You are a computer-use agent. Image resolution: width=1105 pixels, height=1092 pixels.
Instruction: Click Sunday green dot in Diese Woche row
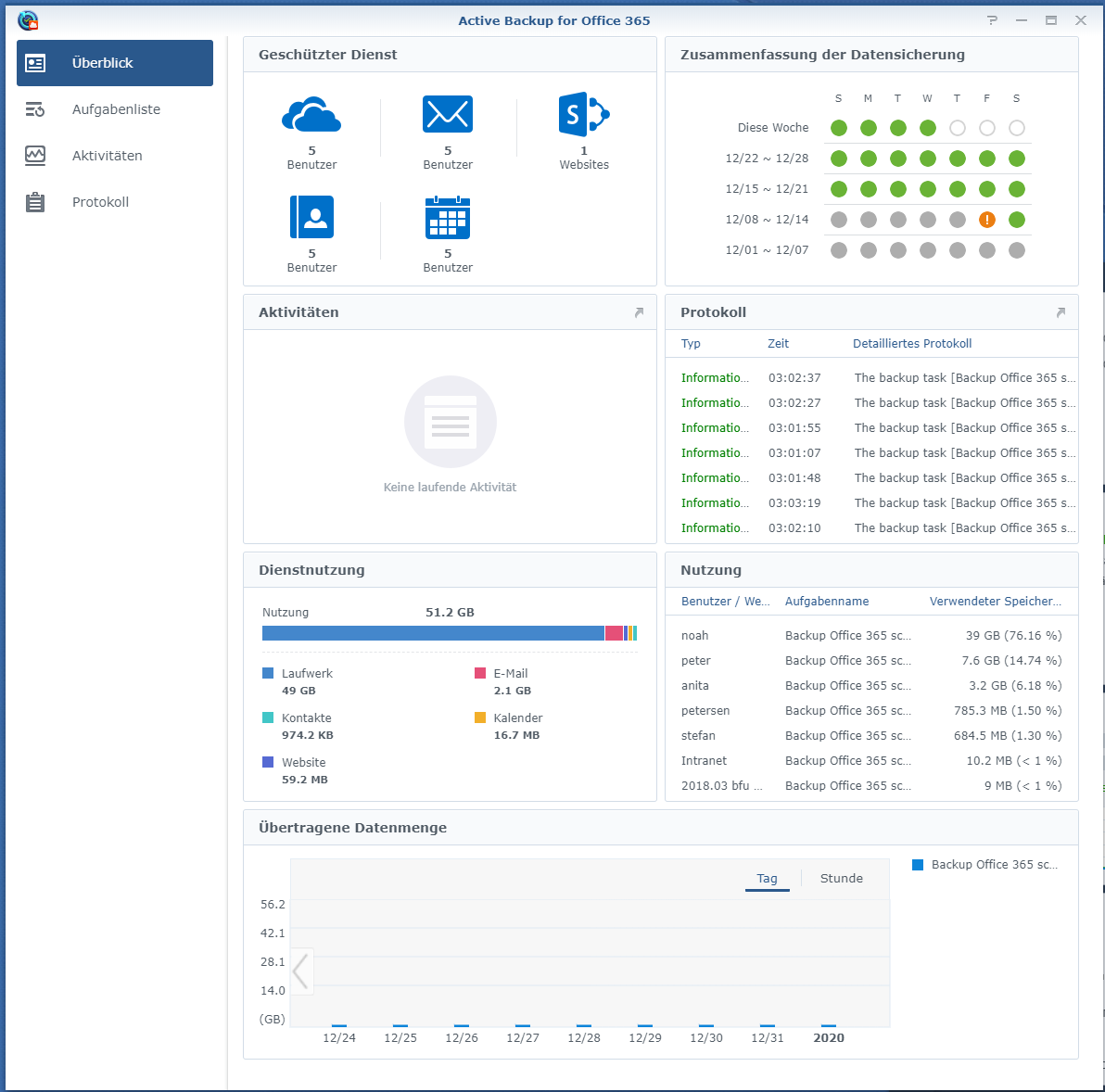839,128
